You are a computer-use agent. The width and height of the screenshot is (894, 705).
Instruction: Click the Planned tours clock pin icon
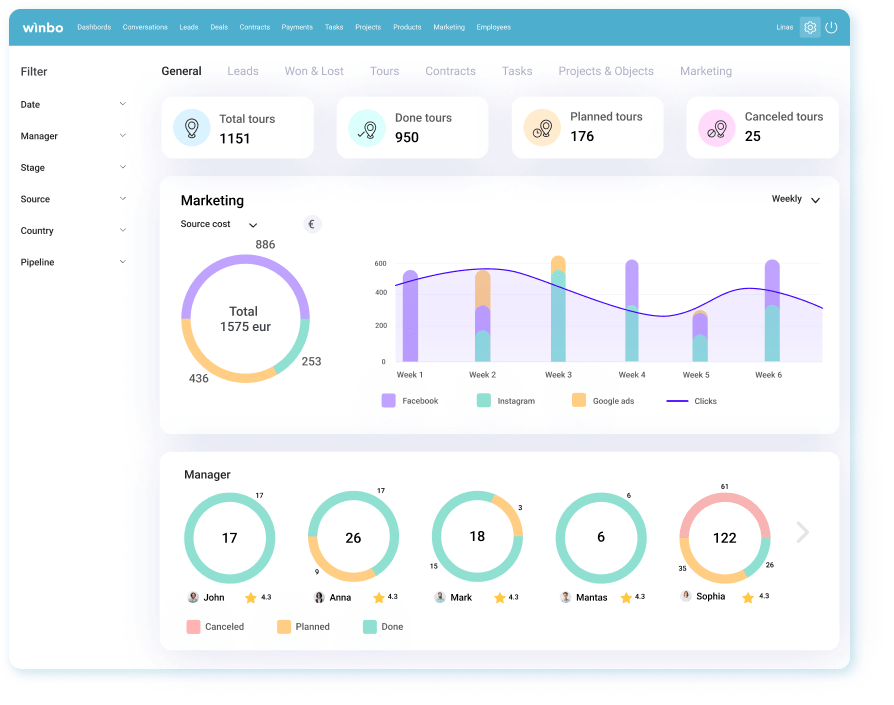point(542,128)
